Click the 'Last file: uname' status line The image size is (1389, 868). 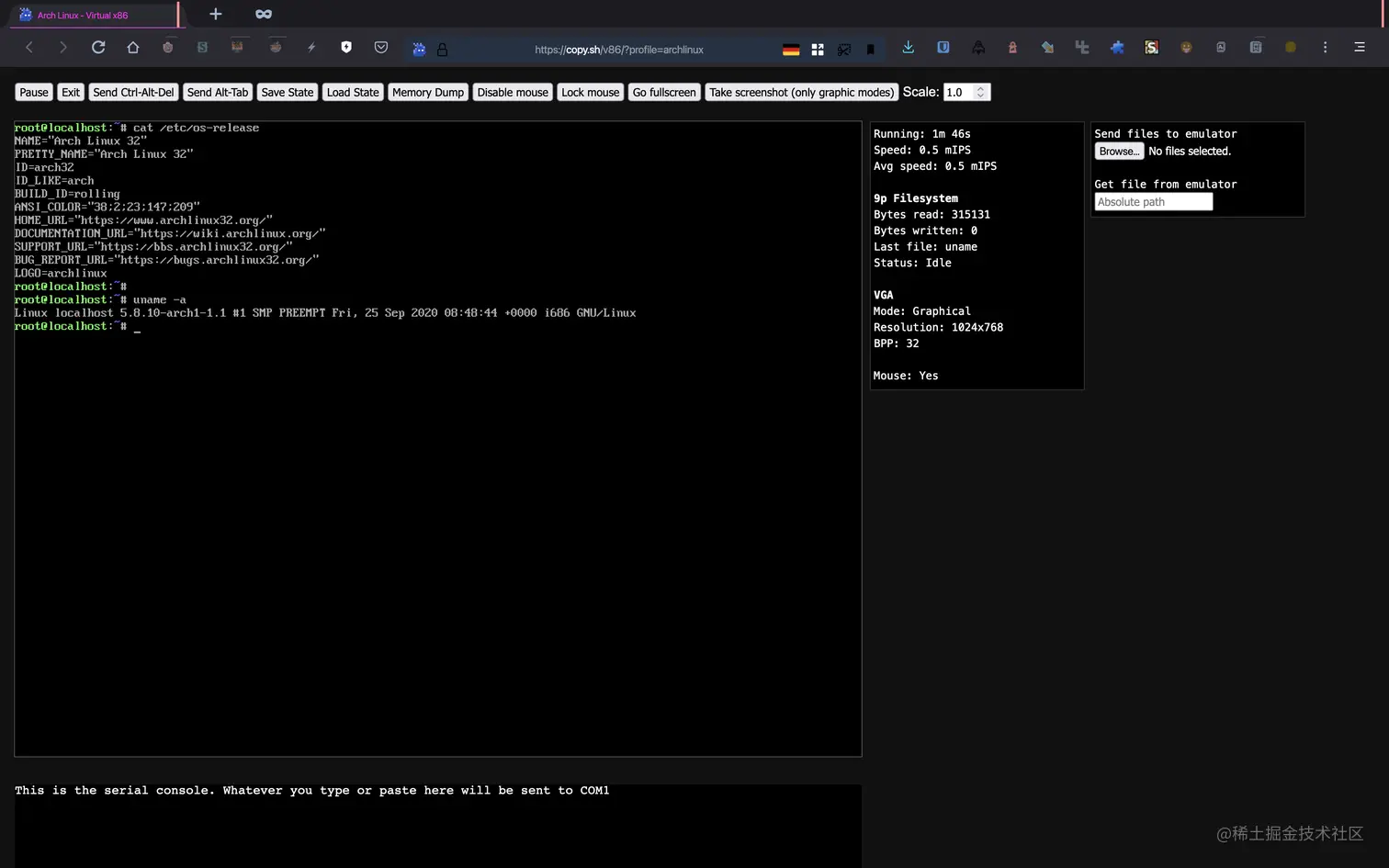coord(925,246)
